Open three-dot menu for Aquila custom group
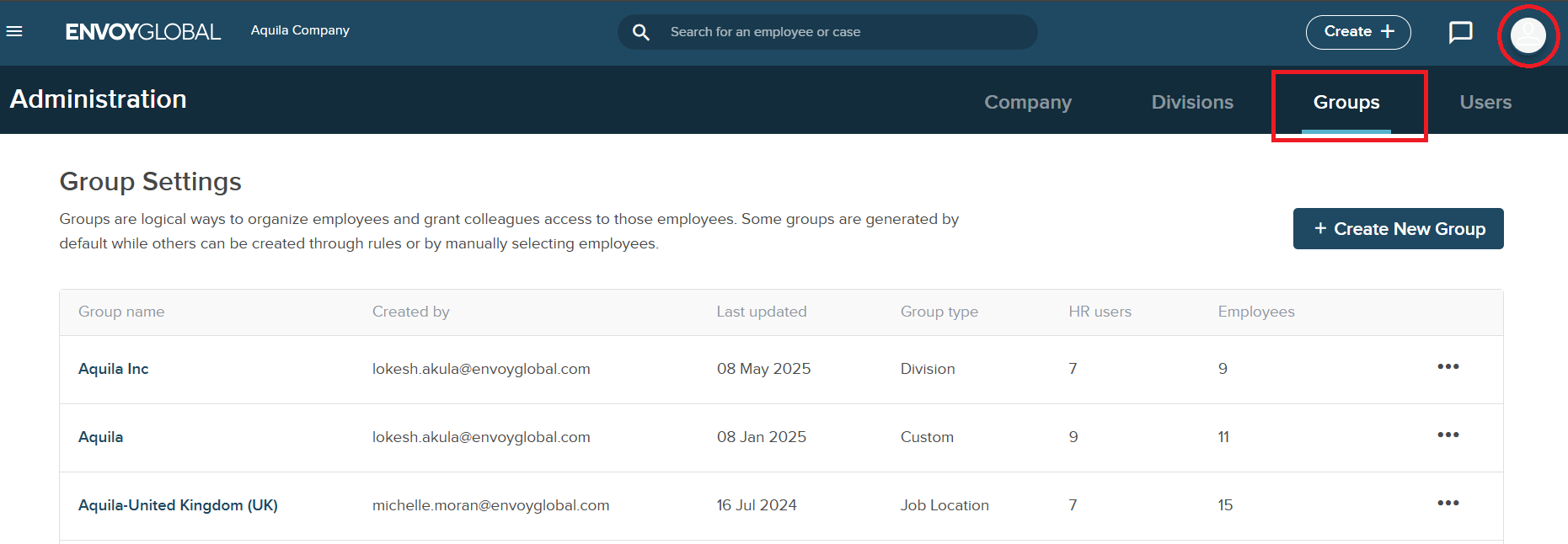This screenshot has height=544, width=1568. tap(1448, 435)
